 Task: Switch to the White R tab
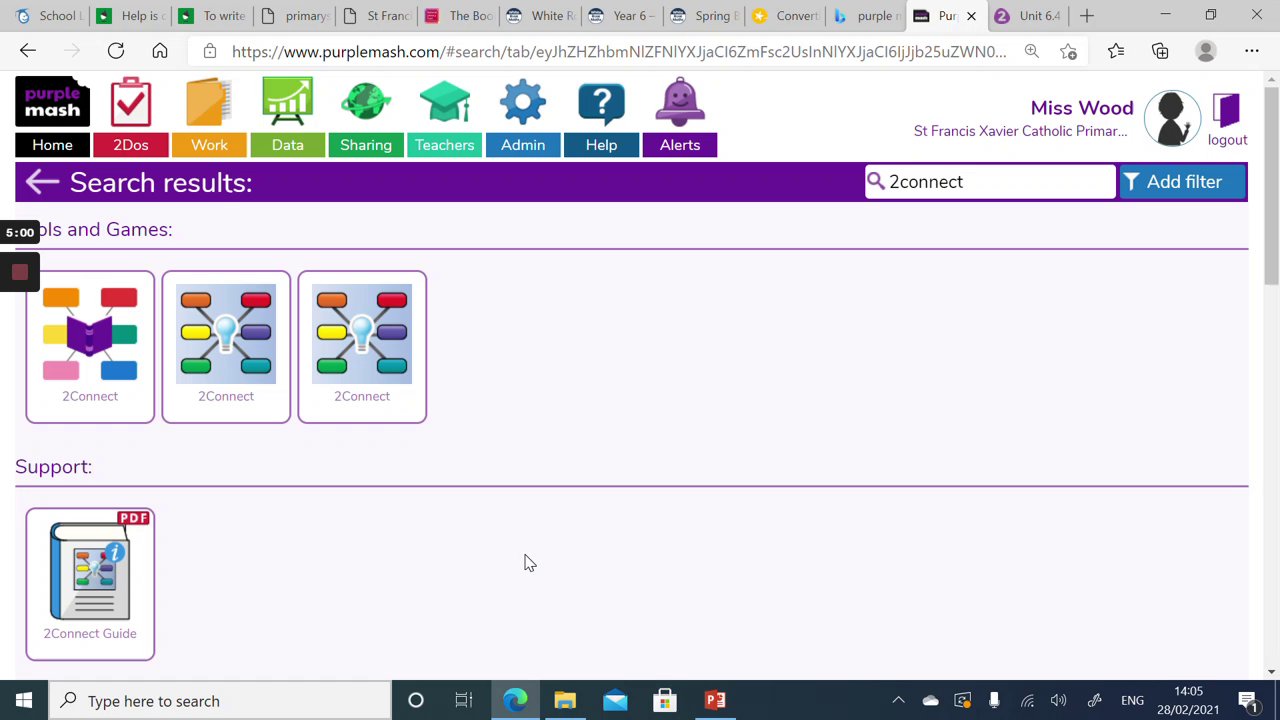(540, 16)
